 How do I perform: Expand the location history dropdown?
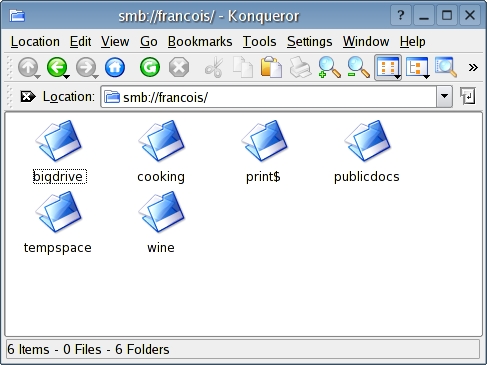(x=444, y=97)
